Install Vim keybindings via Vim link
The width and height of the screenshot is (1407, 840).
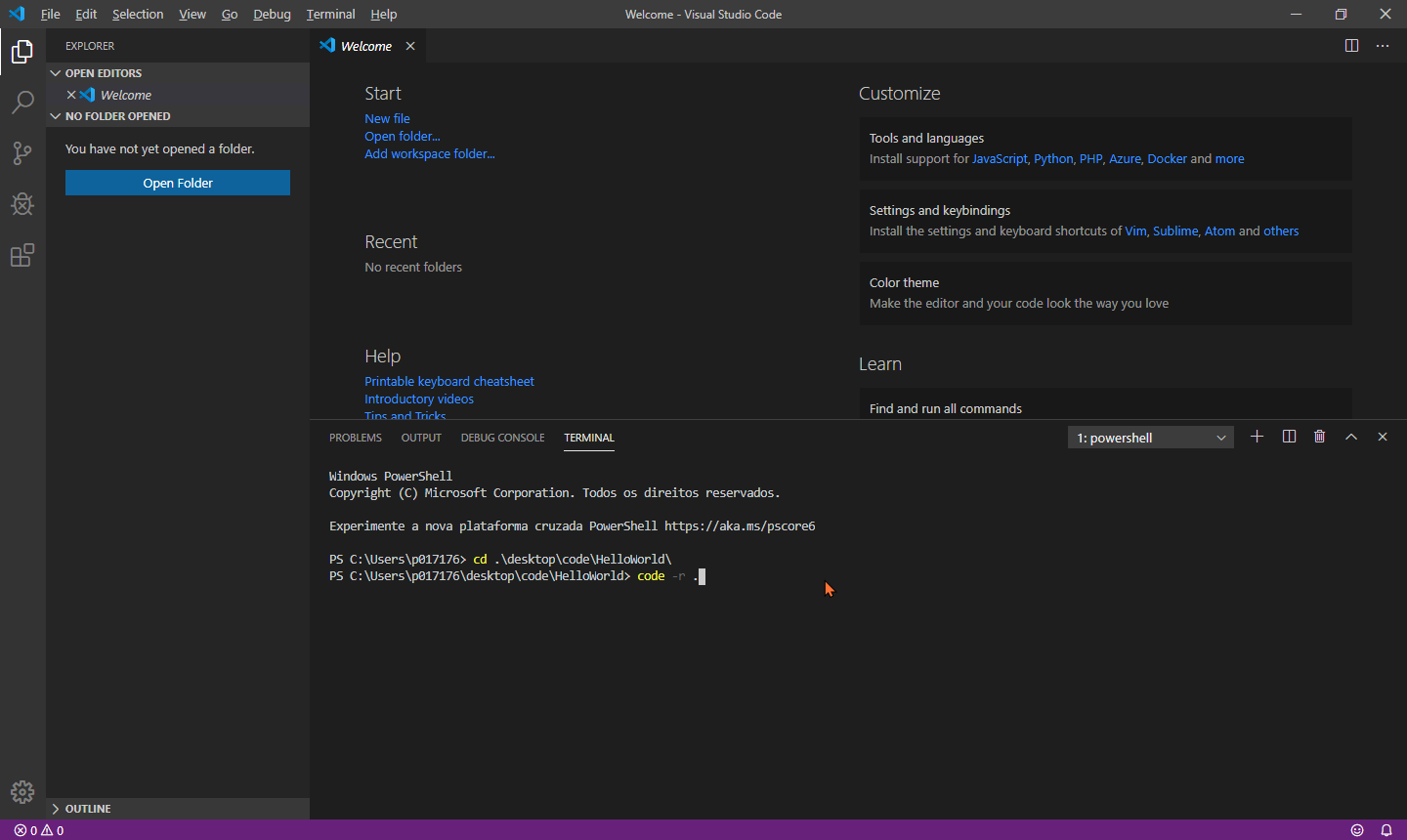point(1135,231)
